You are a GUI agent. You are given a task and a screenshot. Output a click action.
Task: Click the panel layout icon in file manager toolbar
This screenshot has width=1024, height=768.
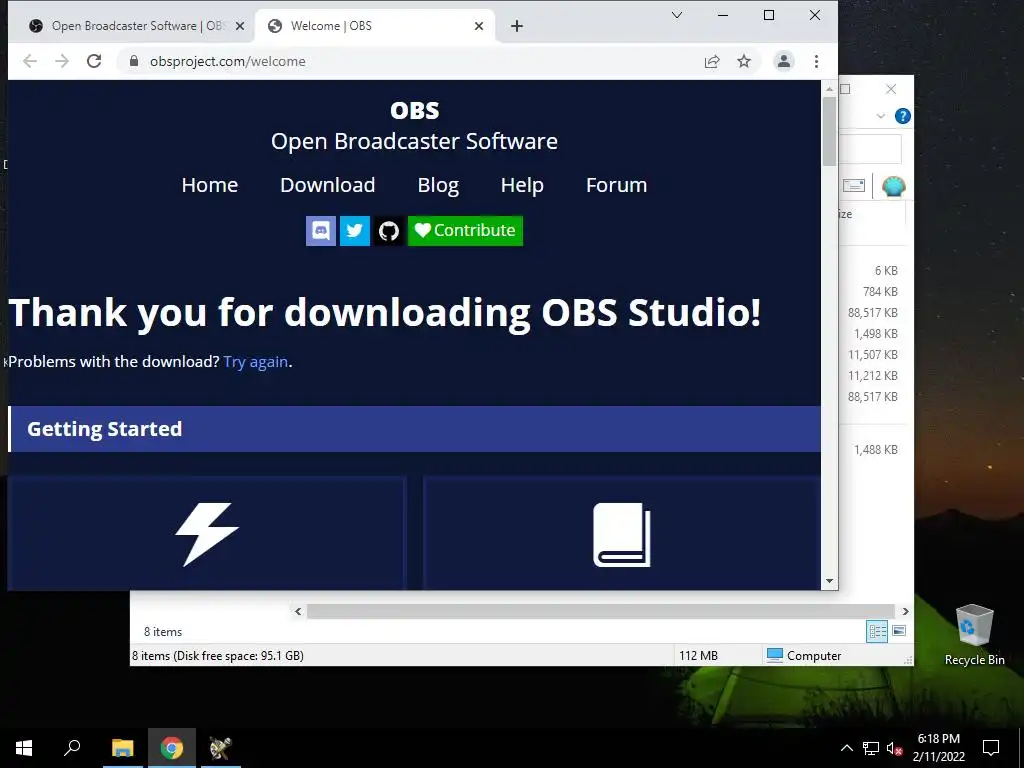854,185
